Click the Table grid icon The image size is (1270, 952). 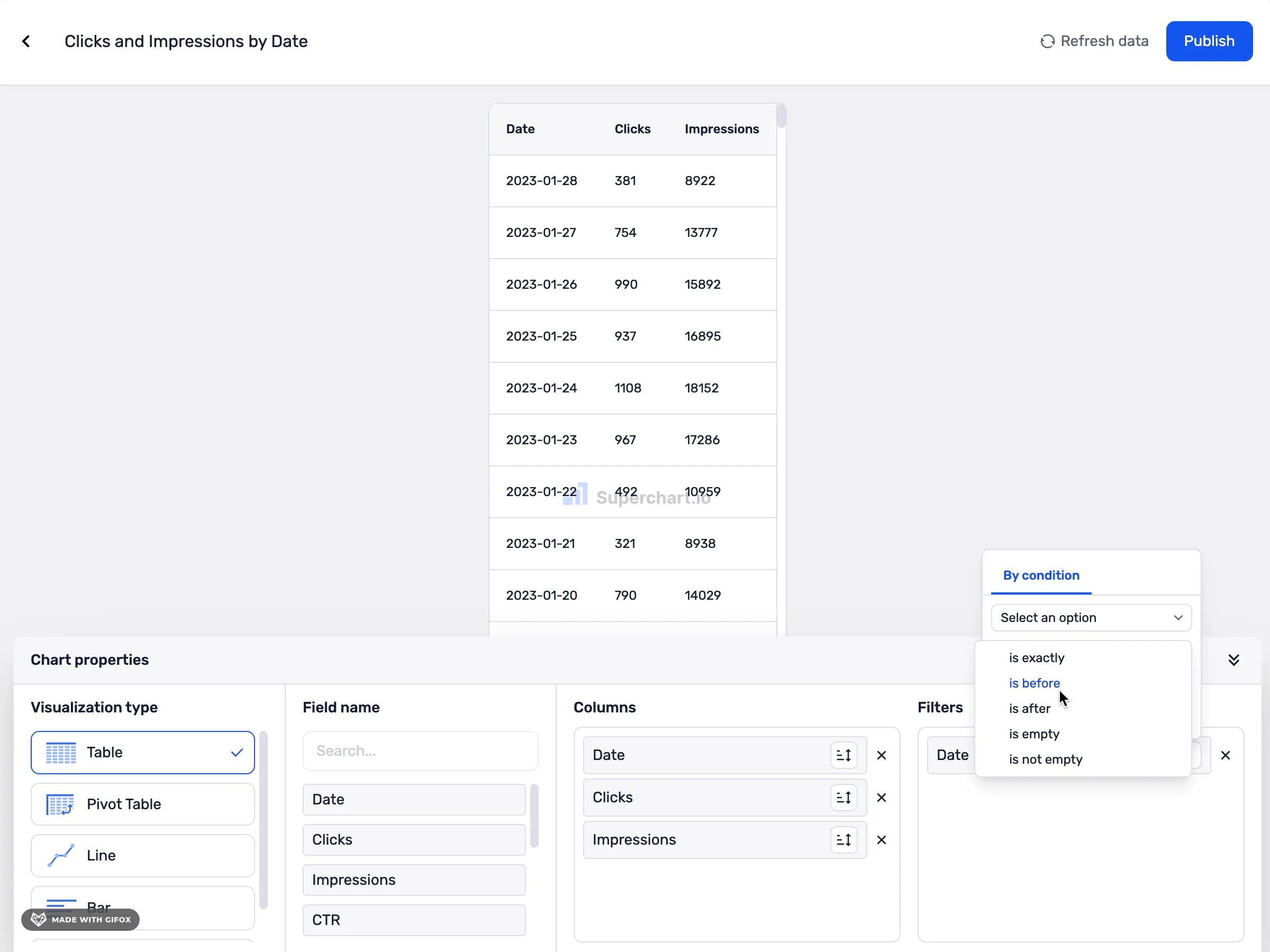pyautogui.click(x=61, y=752)
